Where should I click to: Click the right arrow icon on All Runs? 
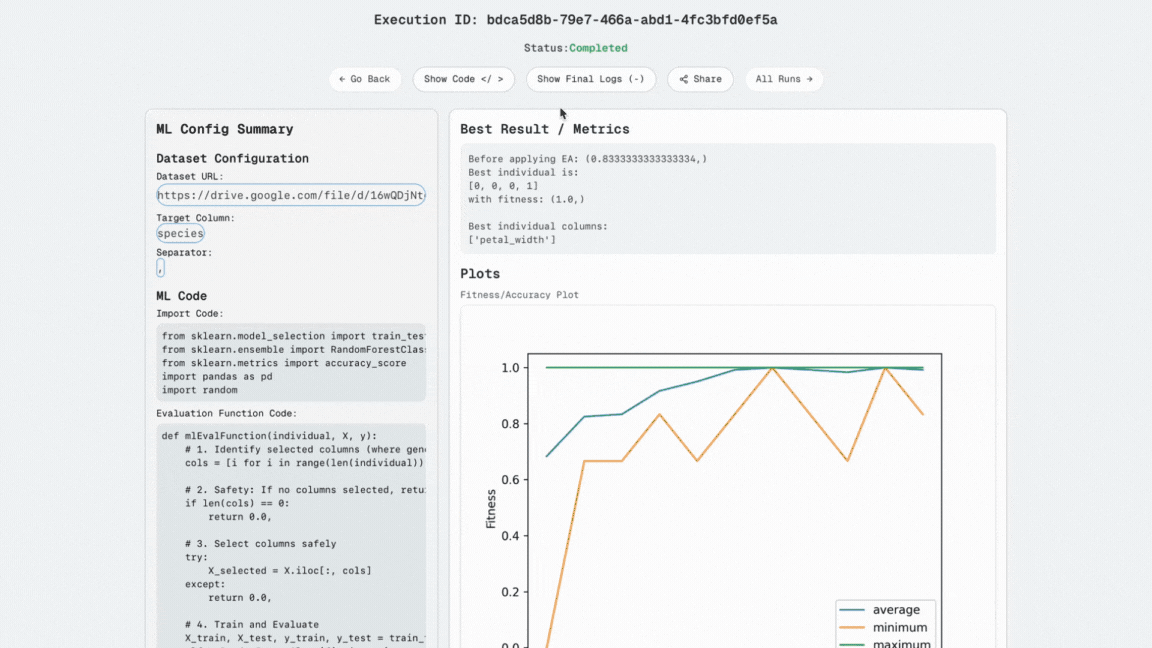(x=808, y=78)
